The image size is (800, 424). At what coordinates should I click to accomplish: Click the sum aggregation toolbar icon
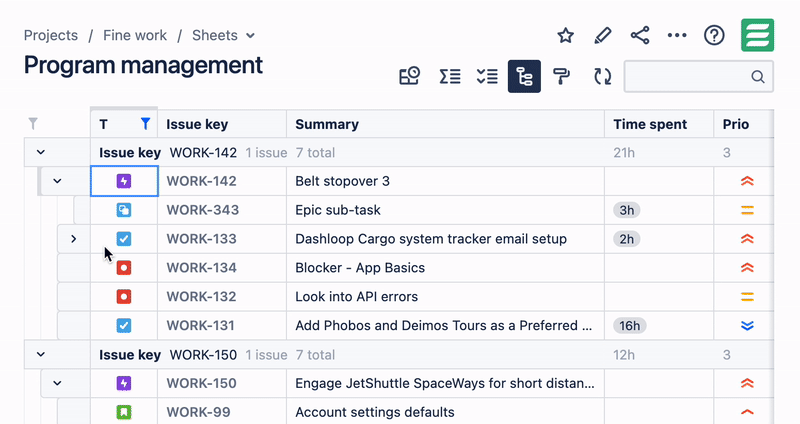point(450,76)
